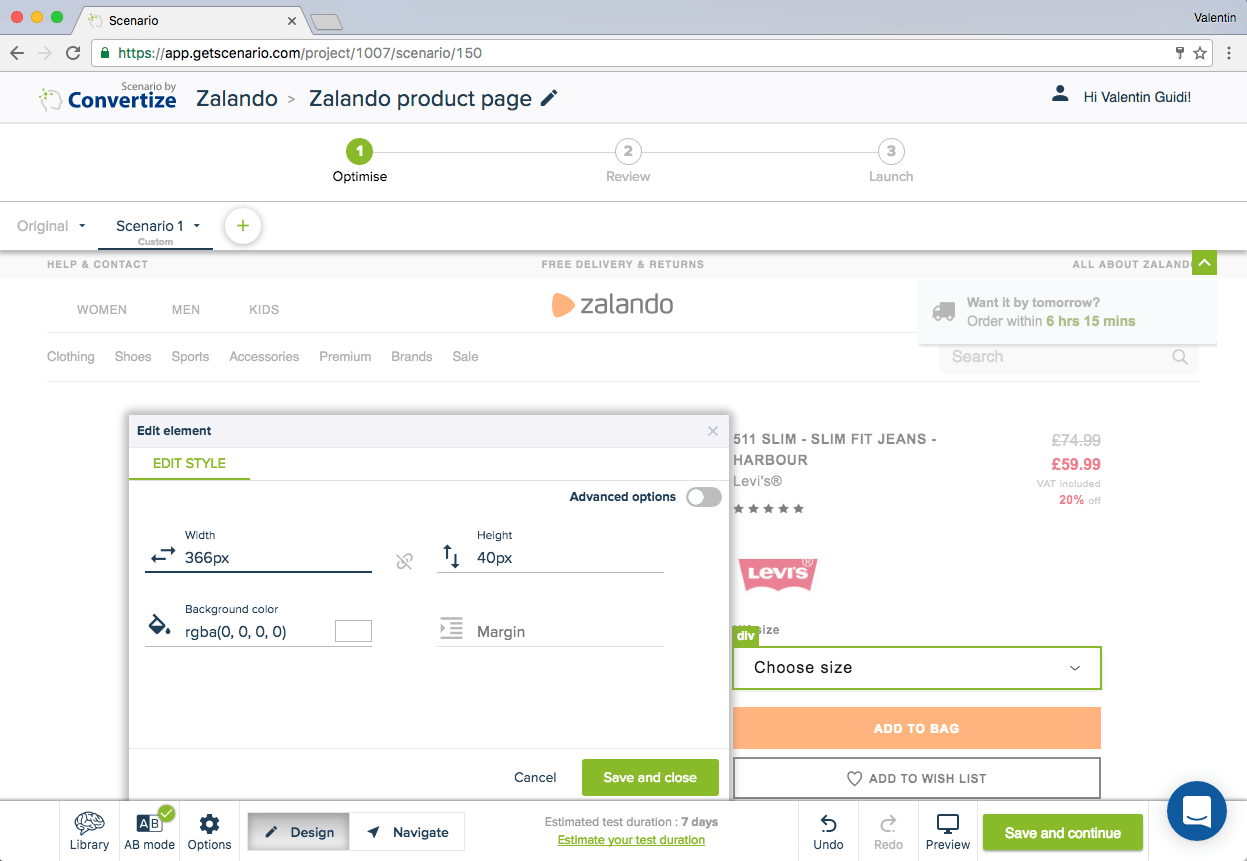Open Sale category link
The height and width of the screenshot is (861, 1247).
pos(465,356)
